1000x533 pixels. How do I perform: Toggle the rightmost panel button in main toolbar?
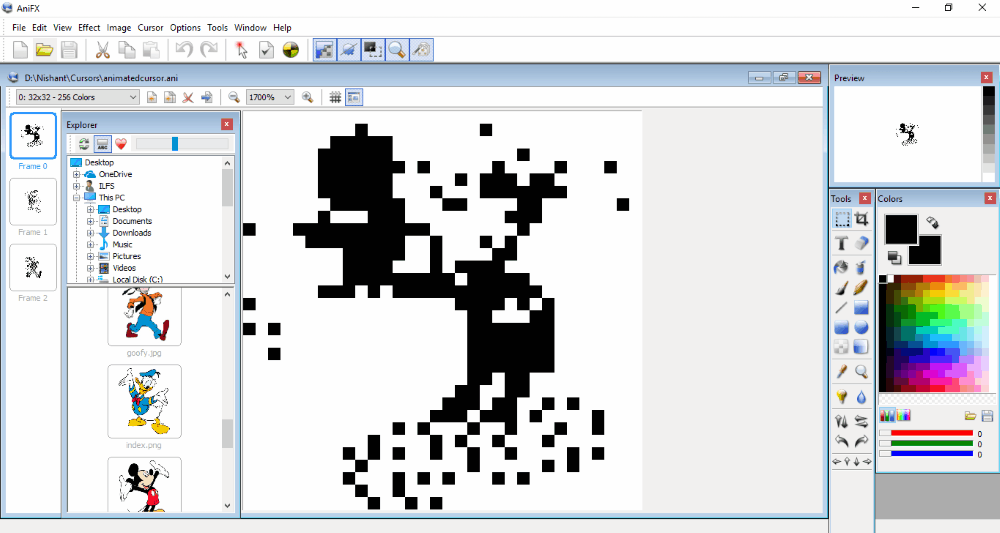coord(421,49)
